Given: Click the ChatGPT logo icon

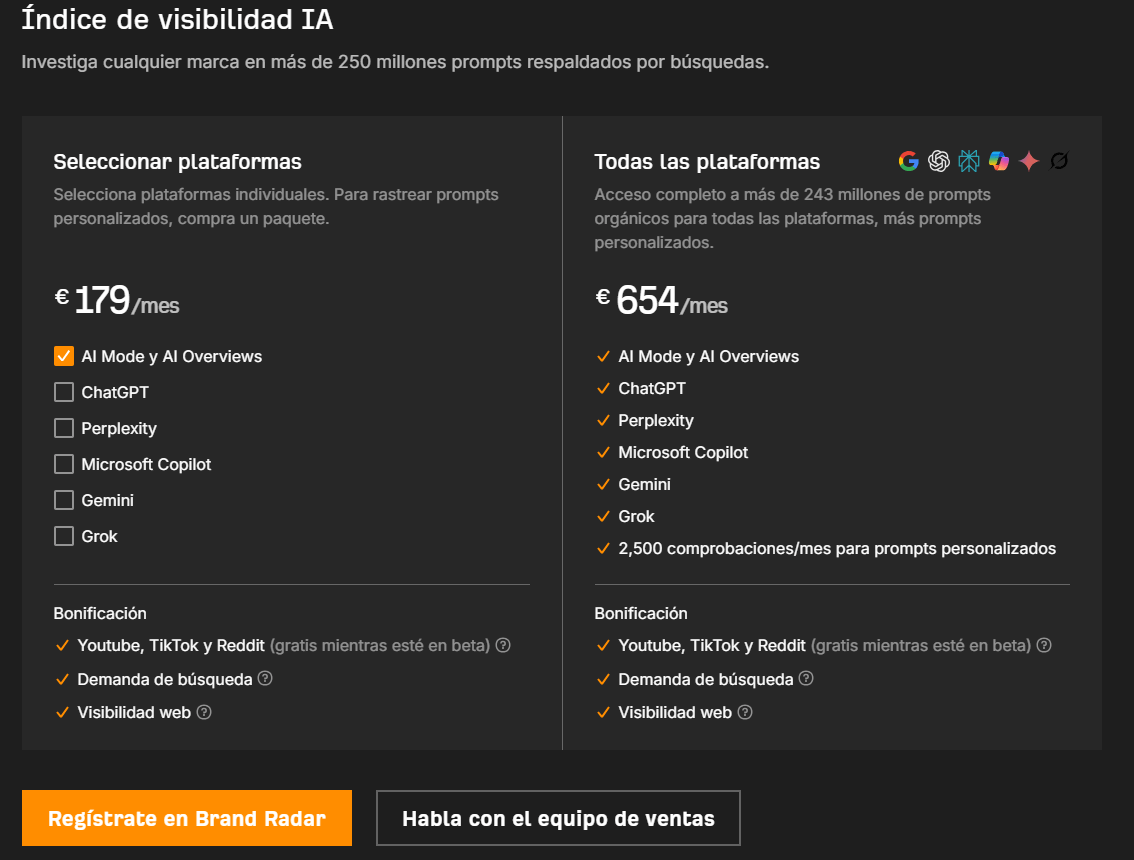Looking at the screenshot, I should [939, 161].
